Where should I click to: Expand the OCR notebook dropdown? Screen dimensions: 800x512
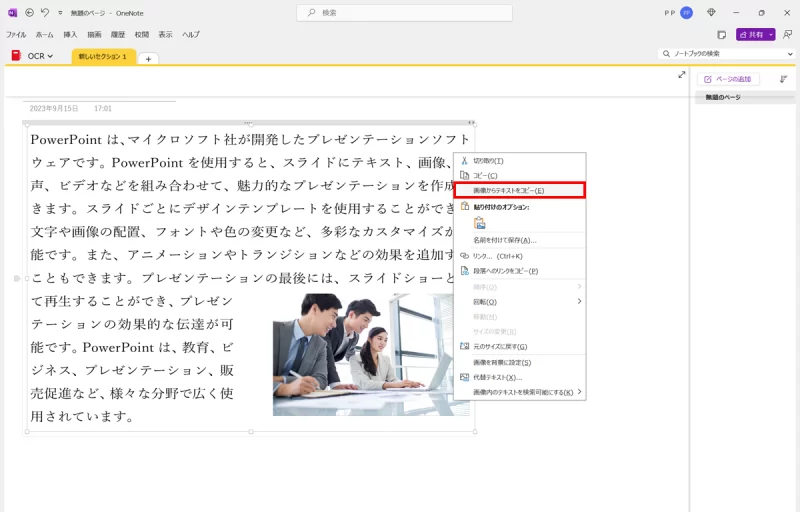(50, 56)
